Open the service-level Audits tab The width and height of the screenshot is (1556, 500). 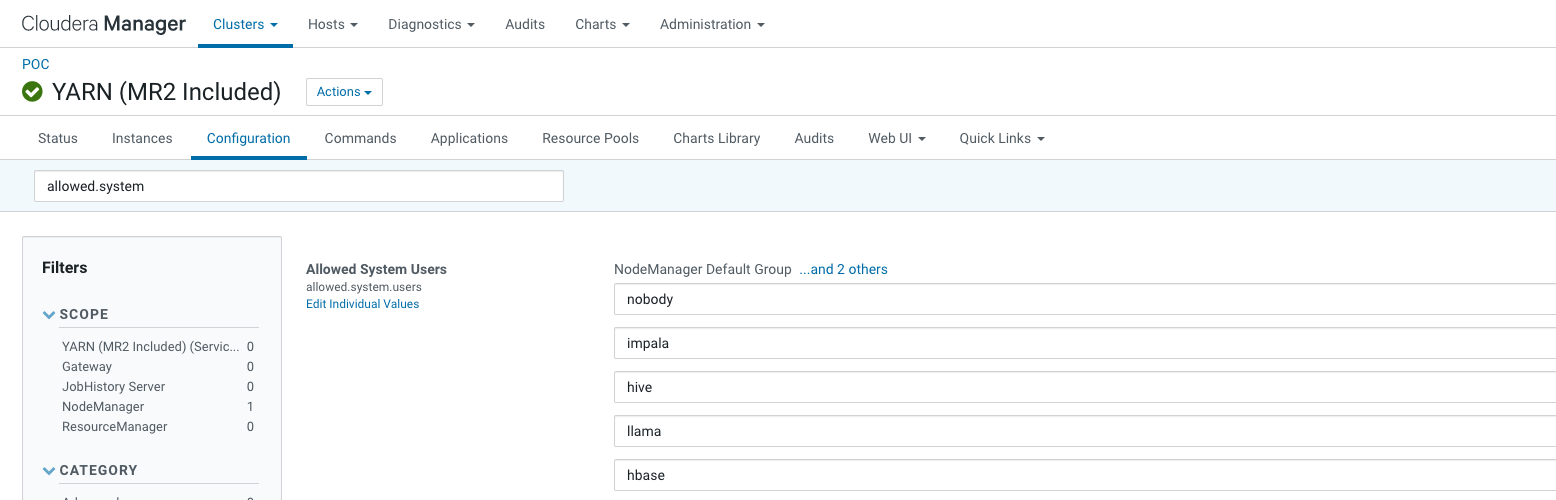(814, 138)
